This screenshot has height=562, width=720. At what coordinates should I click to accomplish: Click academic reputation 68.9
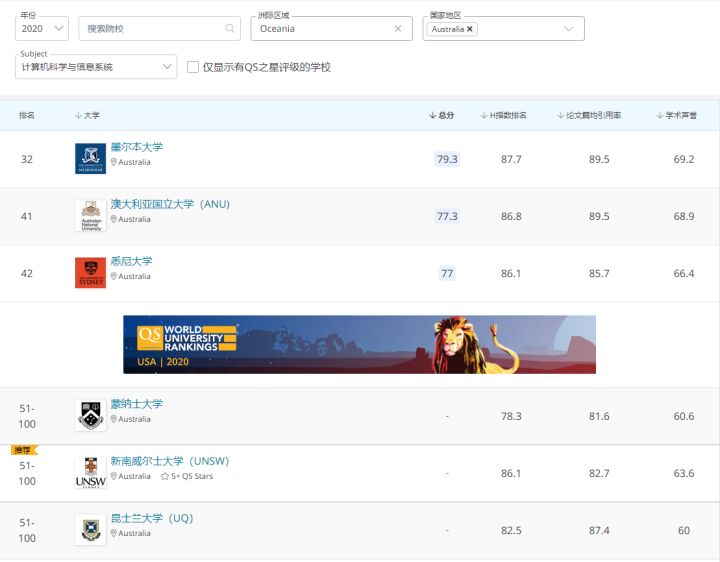(684, 216)
